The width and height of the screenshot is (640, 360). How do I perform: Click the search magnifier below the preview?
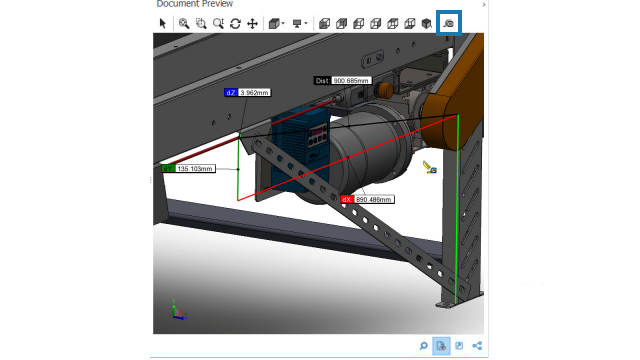[x=423, y=346]
